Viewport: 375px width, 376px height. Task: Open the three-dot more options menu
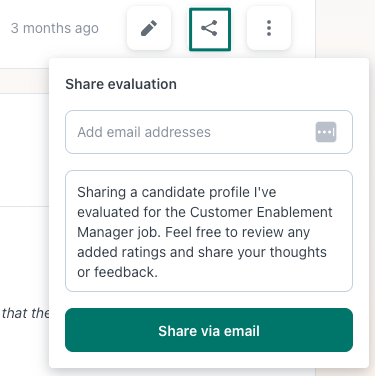coord(269,28)
